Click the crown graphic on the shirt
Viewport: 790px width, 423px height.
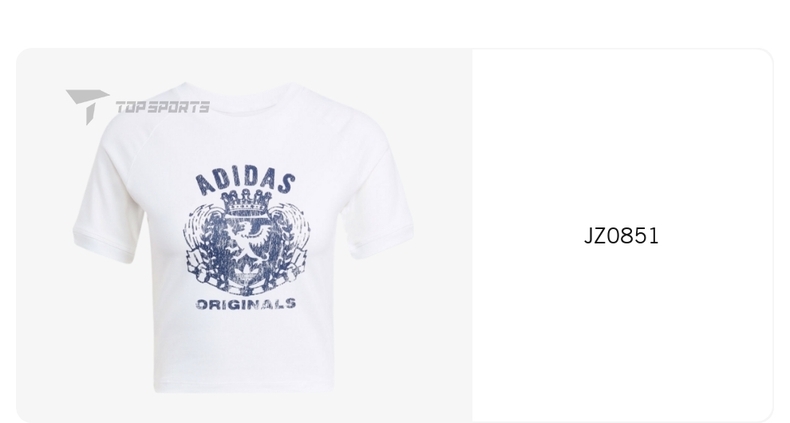(246, 202)
